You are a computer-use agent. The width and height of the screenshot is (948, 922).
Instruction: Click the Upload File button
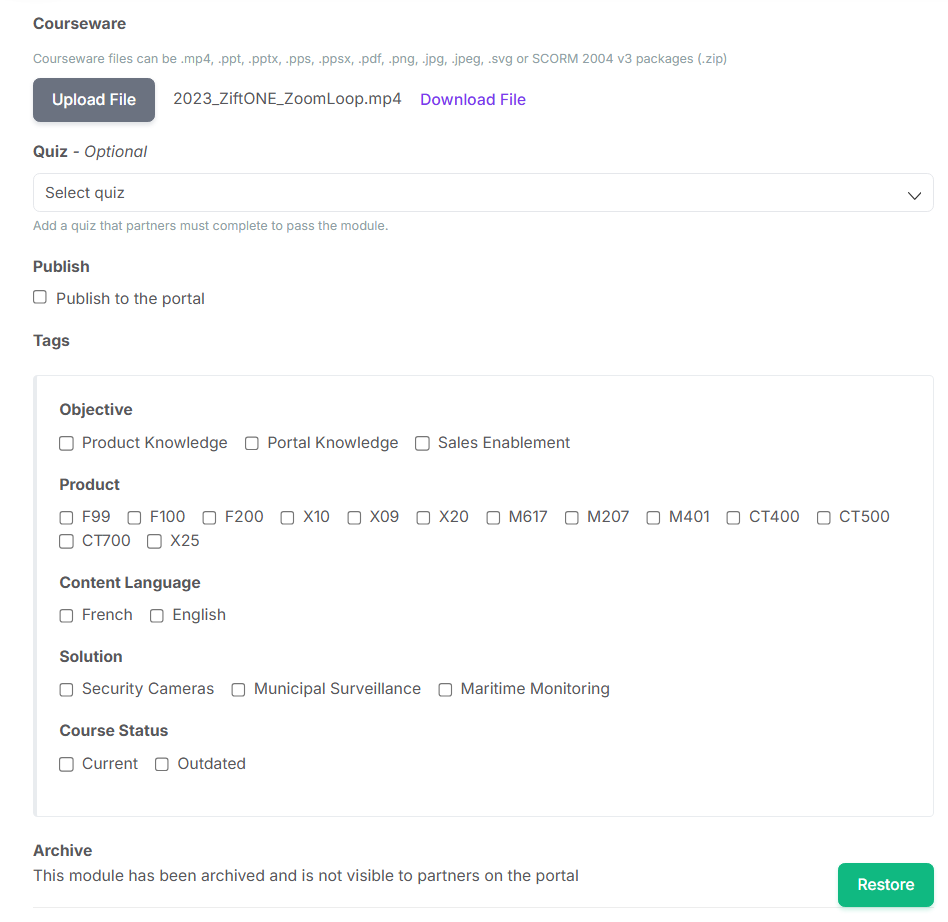pyautogui.click(x=94, y=100)
